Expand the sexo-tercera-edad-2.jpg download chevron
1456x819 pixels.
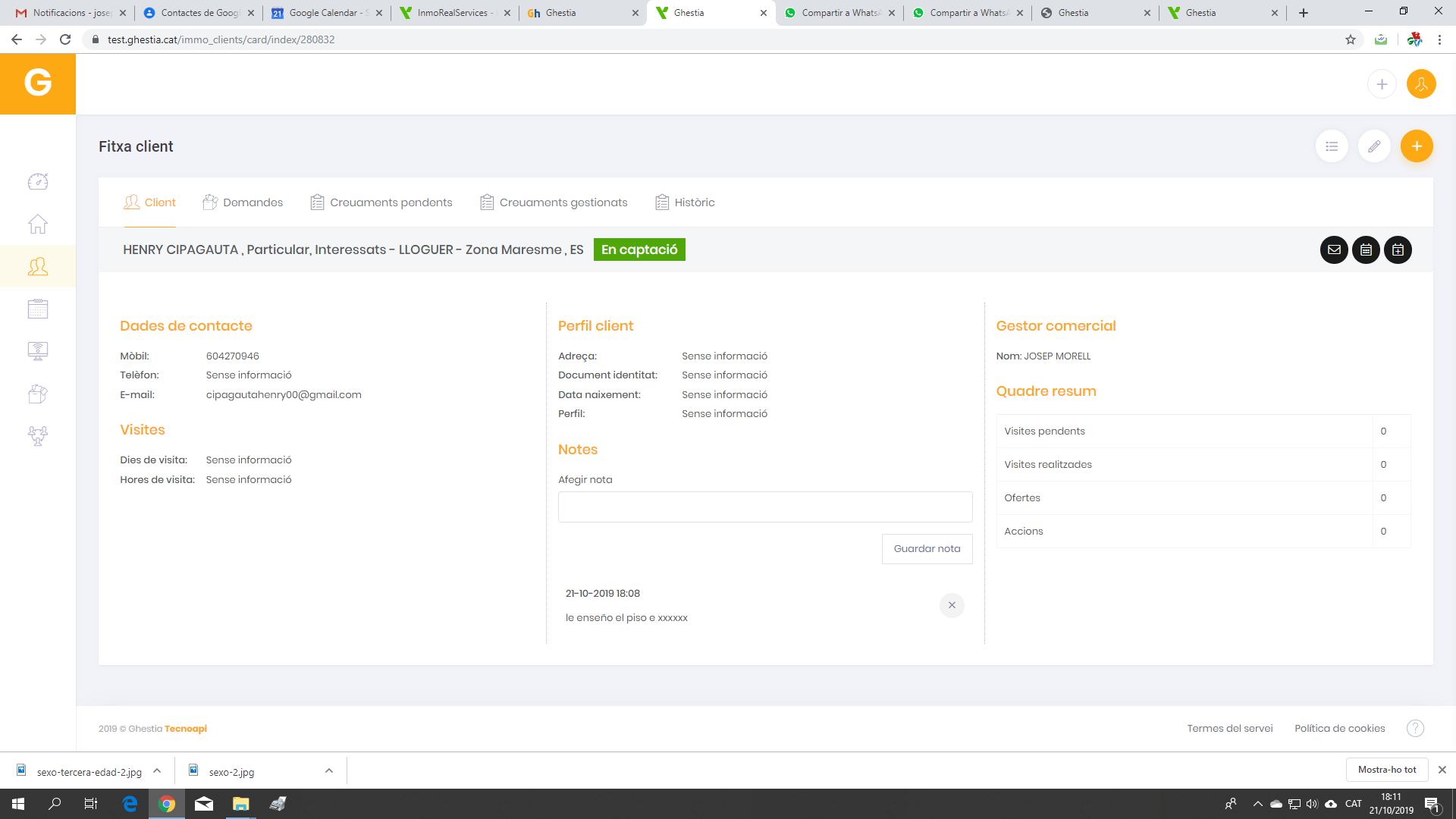coord(157,770)
